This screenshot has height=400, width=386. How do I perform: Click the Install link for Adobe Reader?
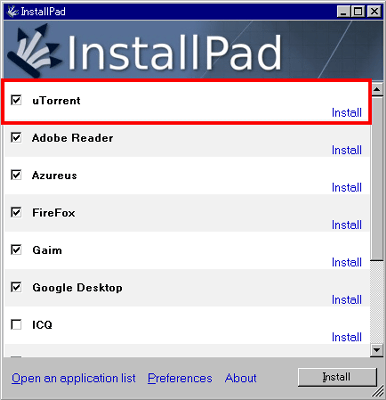(x=347, y=150)
